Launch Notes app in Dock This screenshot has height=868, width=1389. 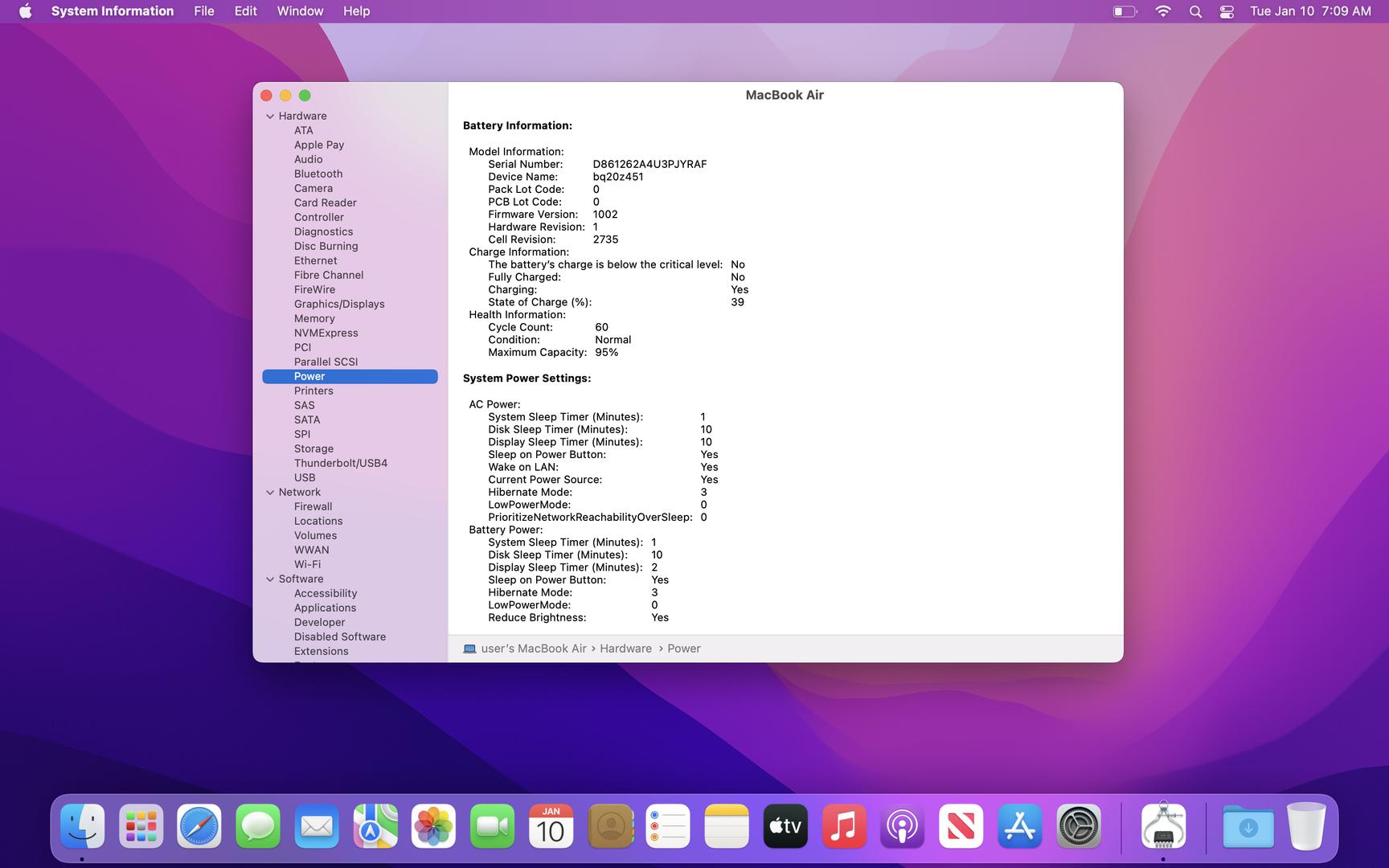727,826
